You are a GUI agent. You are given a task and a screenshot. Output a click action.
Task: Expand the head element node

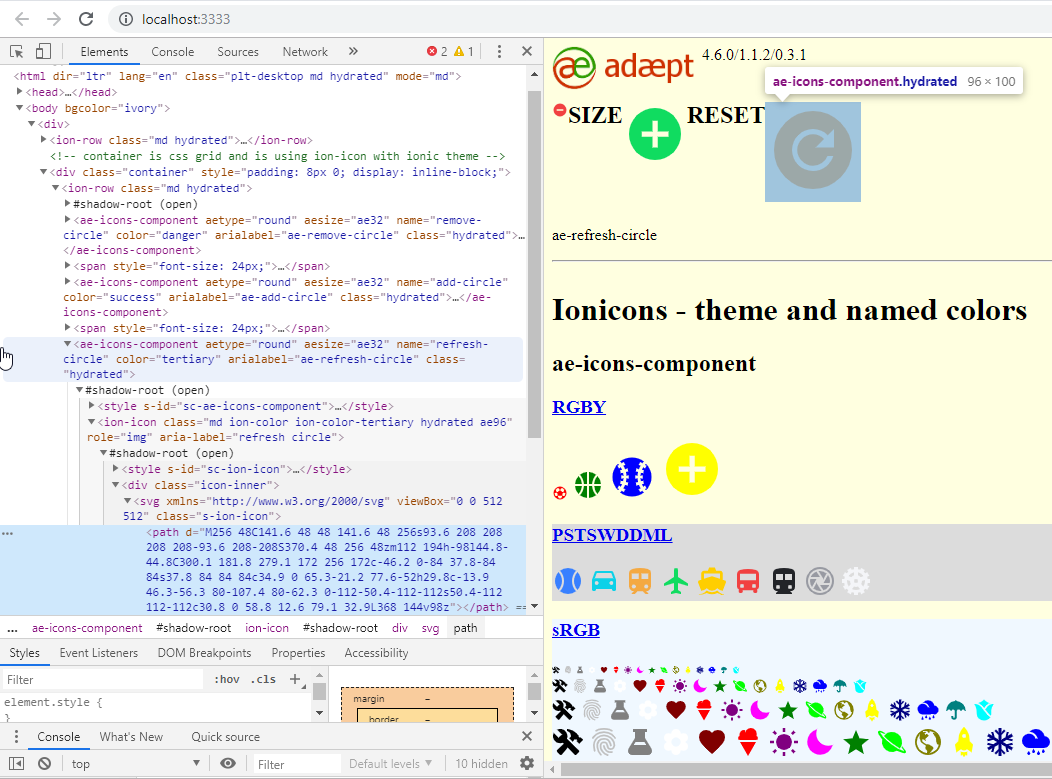click(x=20, y=92)
